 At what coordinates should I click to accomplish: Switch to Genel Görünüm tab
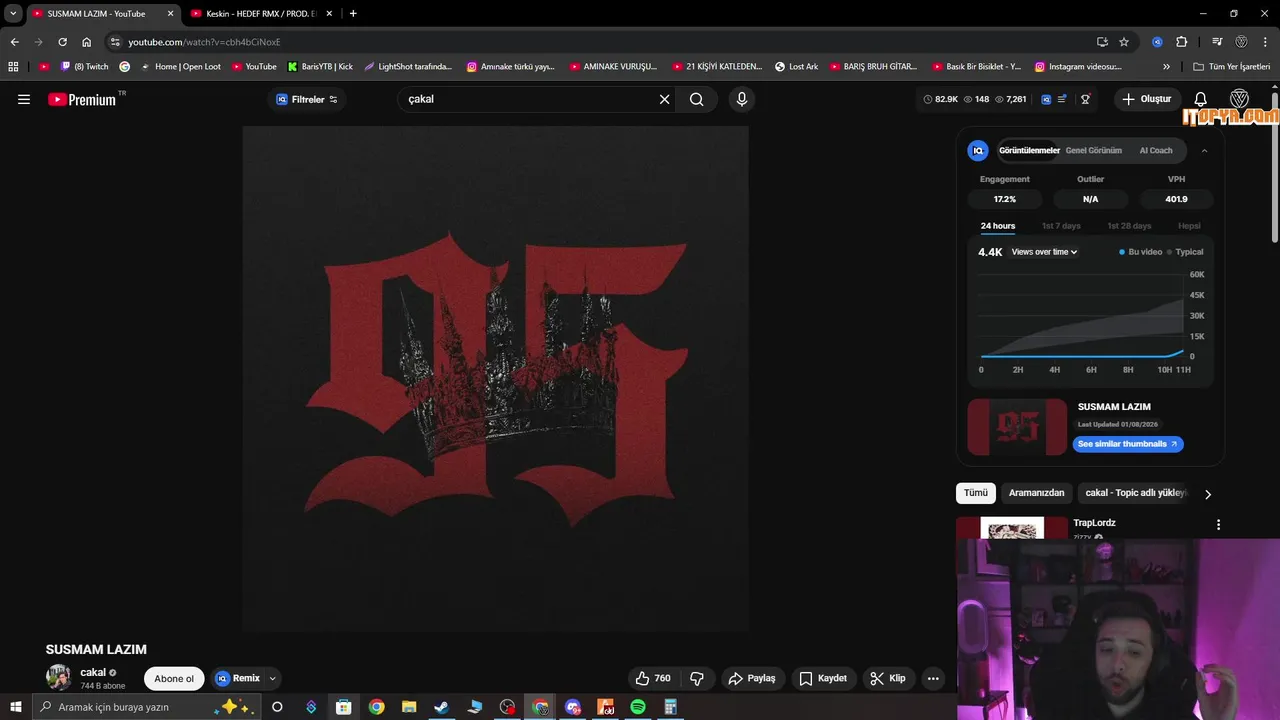click(1093, 150)
